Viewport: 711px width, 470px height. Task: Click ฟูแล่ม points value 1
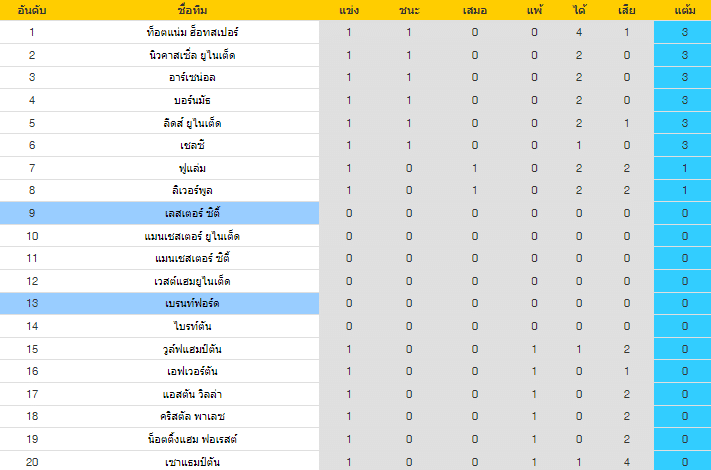pos(684,168)
